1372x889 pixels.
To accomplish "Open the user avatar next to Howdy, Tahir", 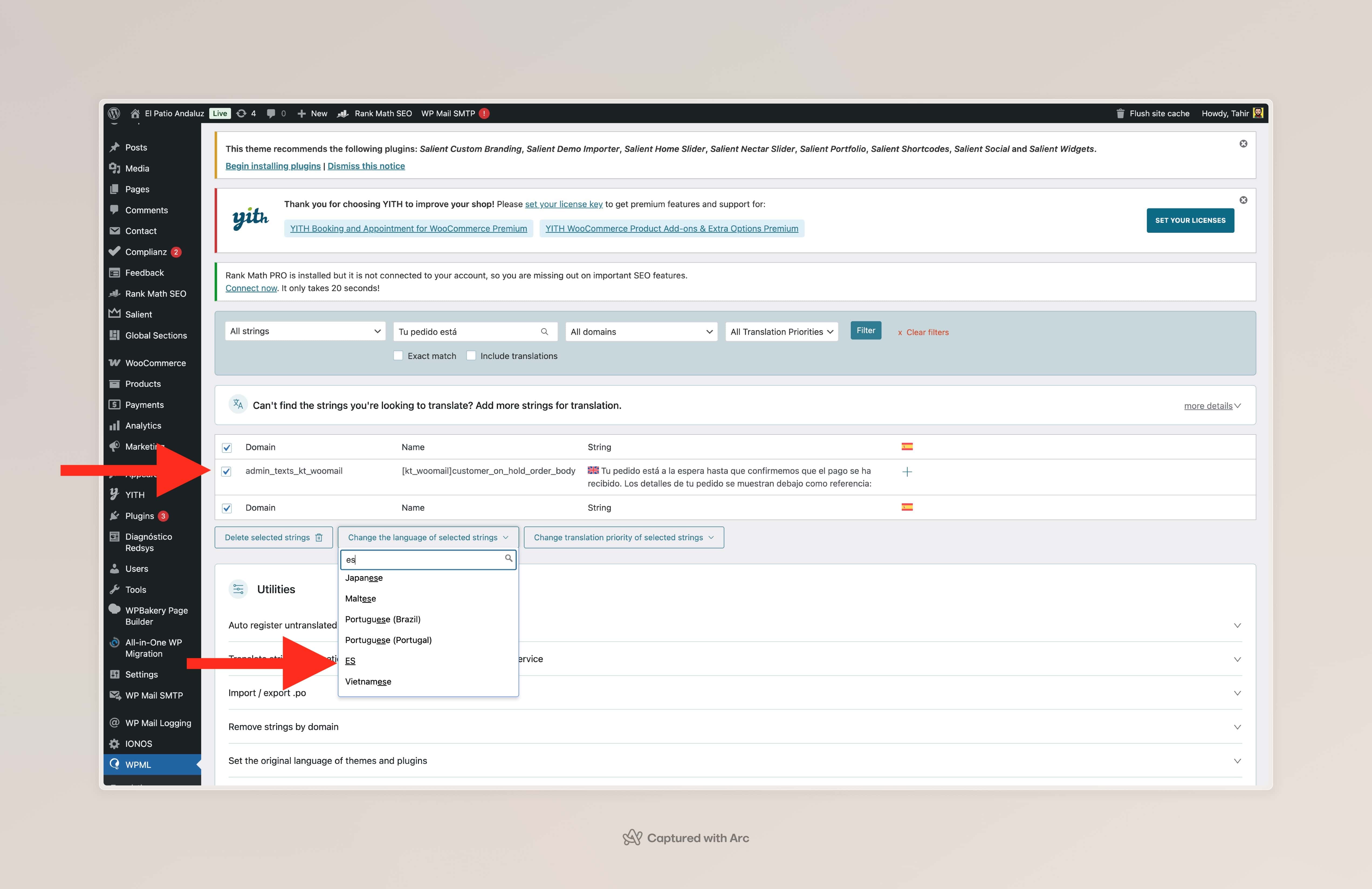I will [x=1258, y=113].
